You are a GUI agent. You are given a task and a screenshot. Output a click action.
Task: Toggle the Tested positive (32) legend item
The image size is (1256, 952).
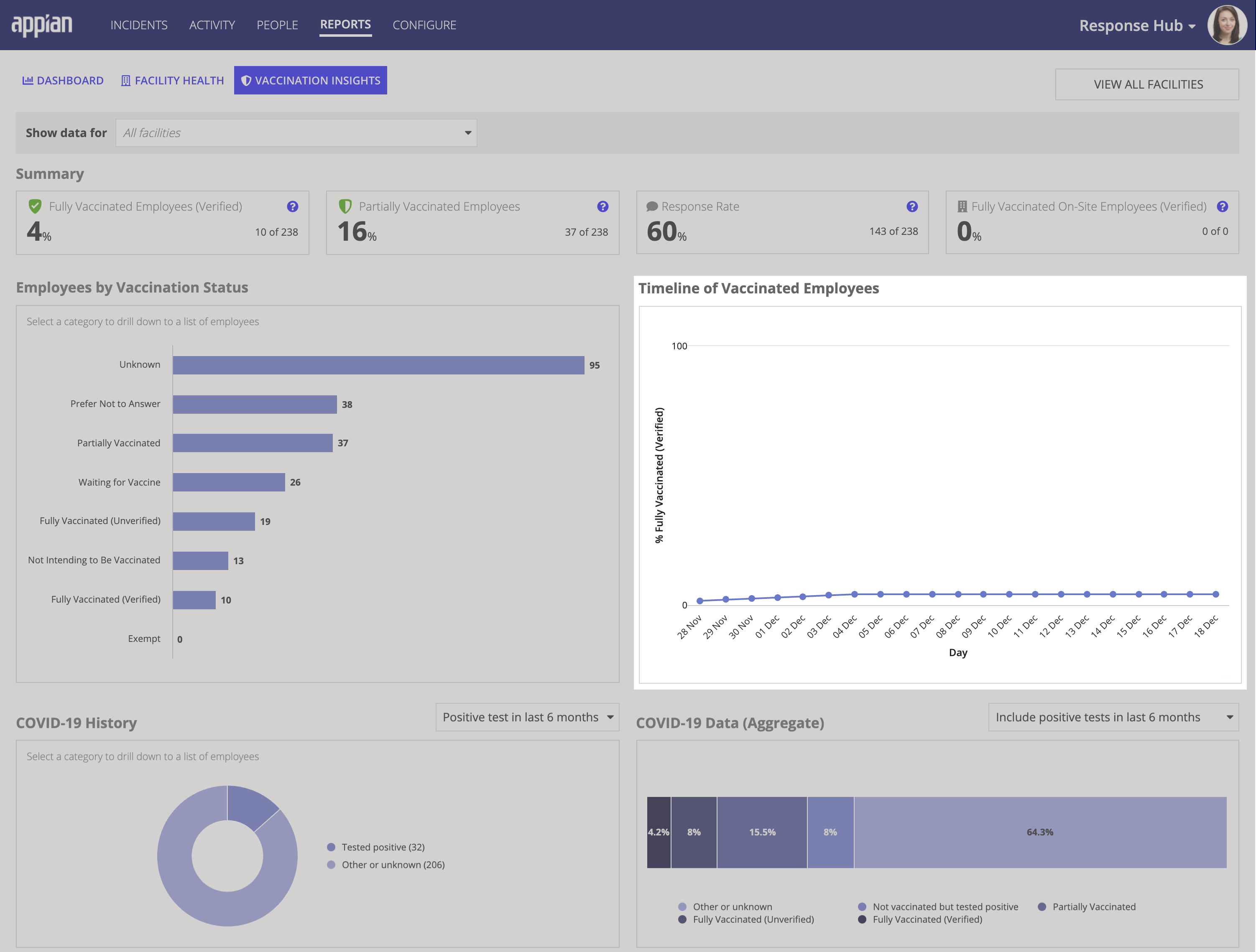click(376, 847)
